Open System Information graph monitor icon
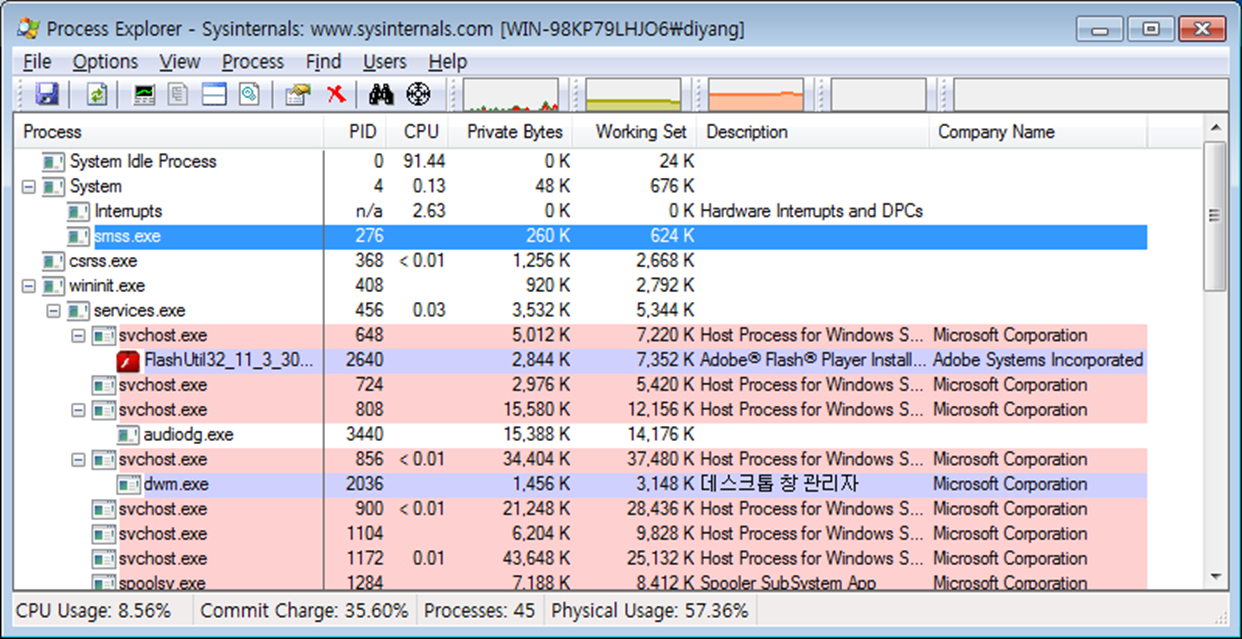This screenshot has width=1242, height=639. (145, 95)
